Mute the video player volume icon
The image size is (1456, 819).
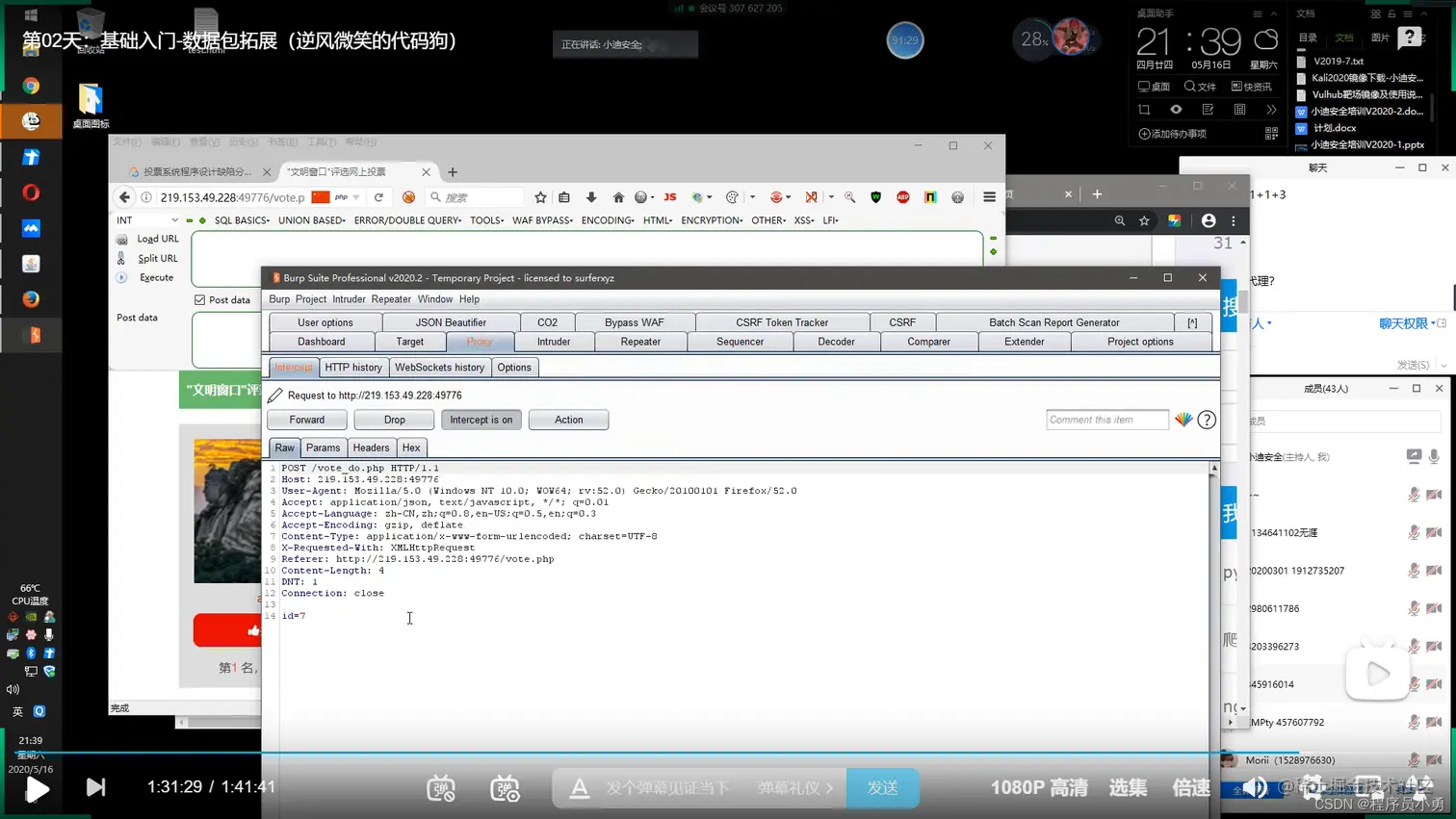pyautogui.click(x=1255, y=787)
